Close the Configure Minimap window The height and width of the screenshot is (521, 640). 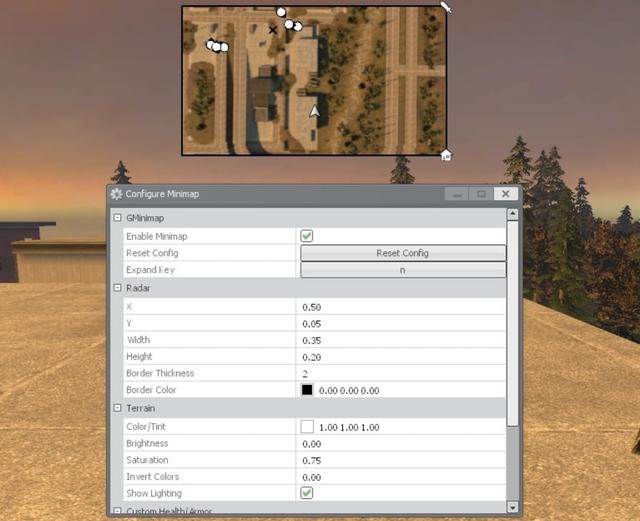[506, 194]
